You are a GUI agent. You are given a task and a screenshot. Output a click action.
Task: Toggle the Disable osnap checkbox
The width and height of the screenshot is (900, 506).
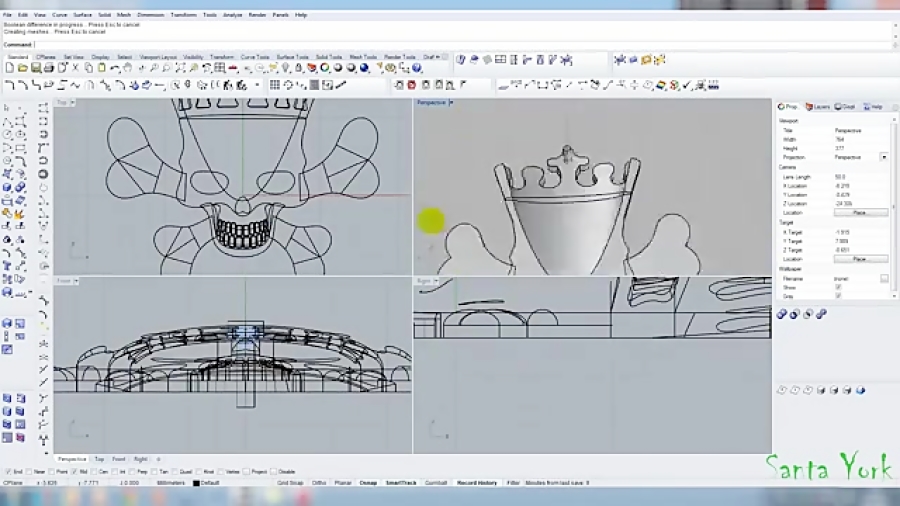click(x=273, y=472)
